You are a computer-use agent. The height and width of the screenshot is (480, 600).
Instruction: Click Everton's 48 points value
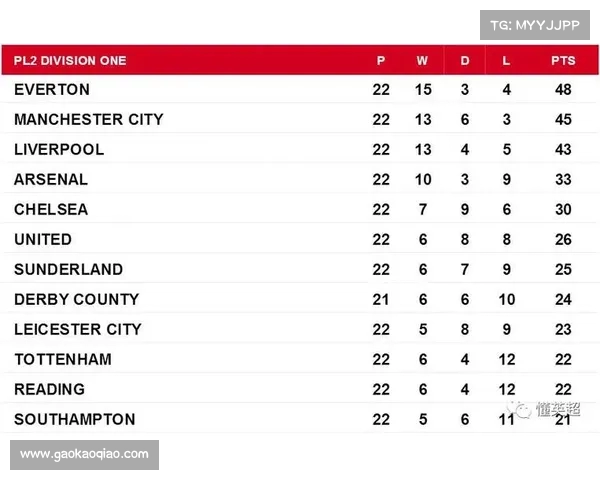click(563, 89)
